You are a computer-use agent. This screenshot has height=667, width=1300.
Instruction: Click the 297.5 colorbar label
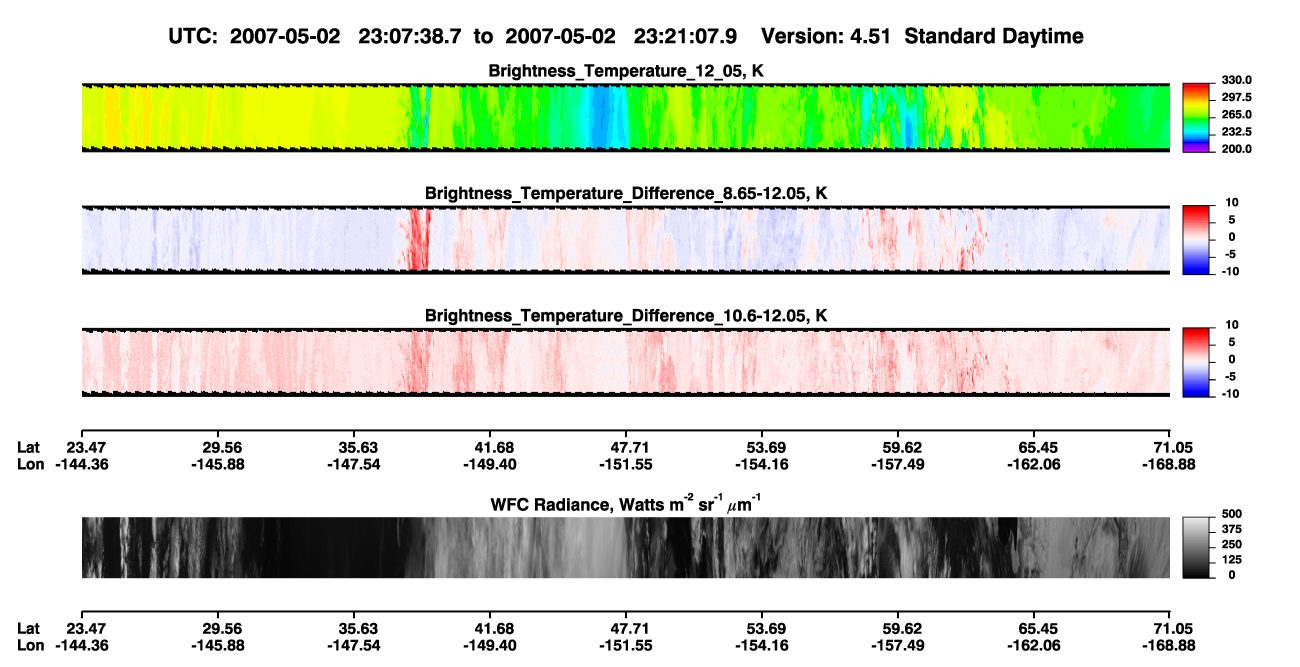coord(1237,97)
